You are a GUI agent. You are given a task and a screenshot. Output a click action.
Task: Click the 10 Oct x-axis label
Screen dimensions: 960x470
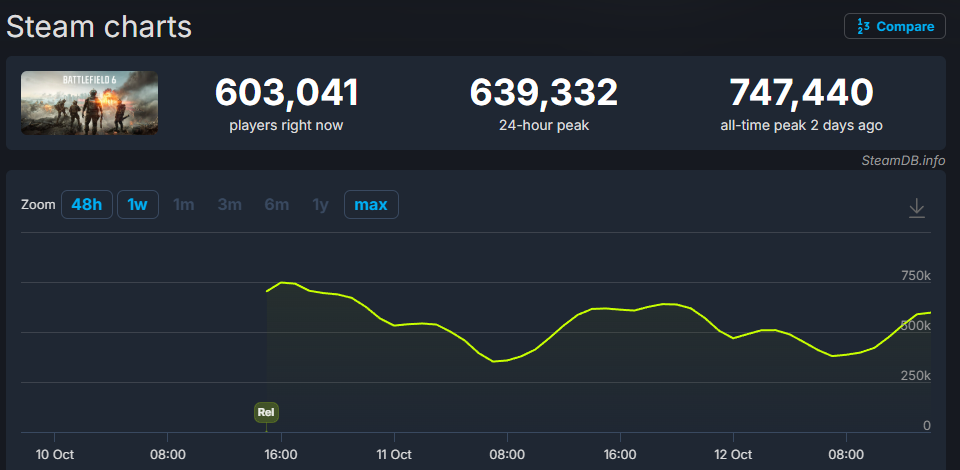click(x=55, y=455)
